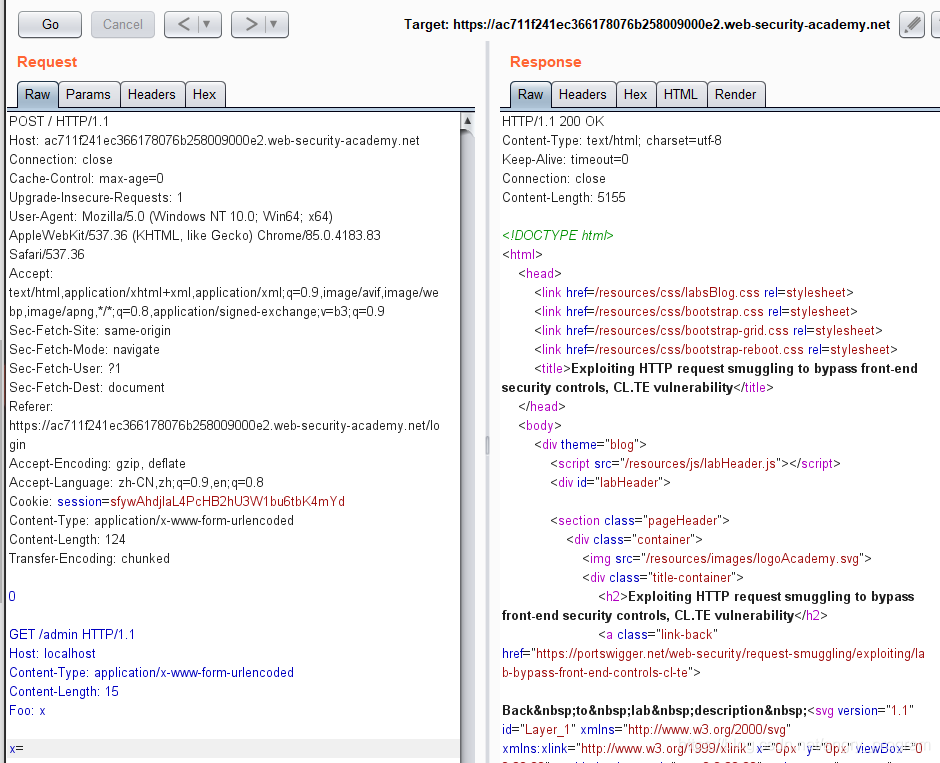940x763 pixels.
Task: Click the '<!DOCTYPE html>' line
Action: point(558,235)
